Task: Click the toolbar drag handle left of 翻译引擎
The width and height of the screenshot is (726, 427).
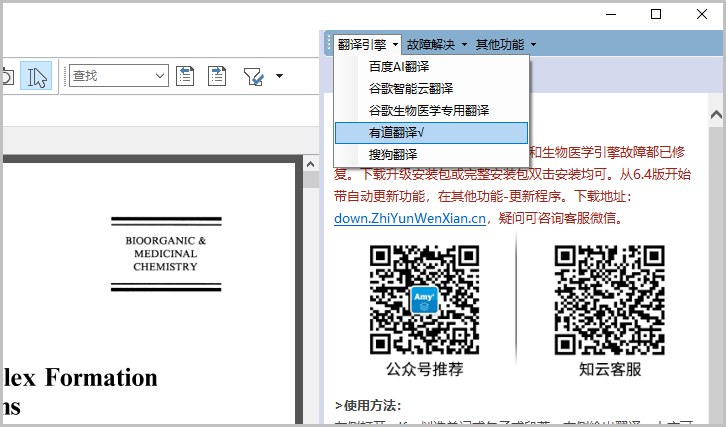Action: [x=329, y=44]
